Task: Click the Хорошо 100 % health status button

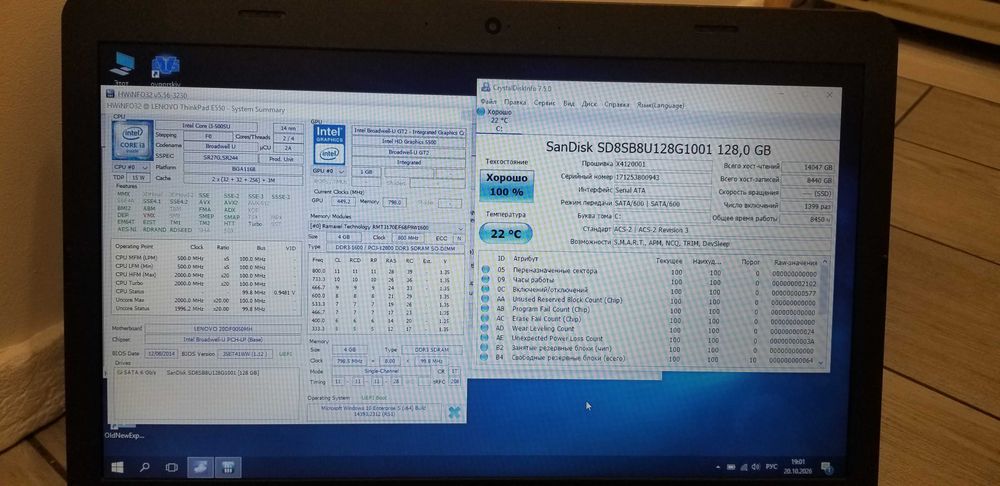Action: 506,184
